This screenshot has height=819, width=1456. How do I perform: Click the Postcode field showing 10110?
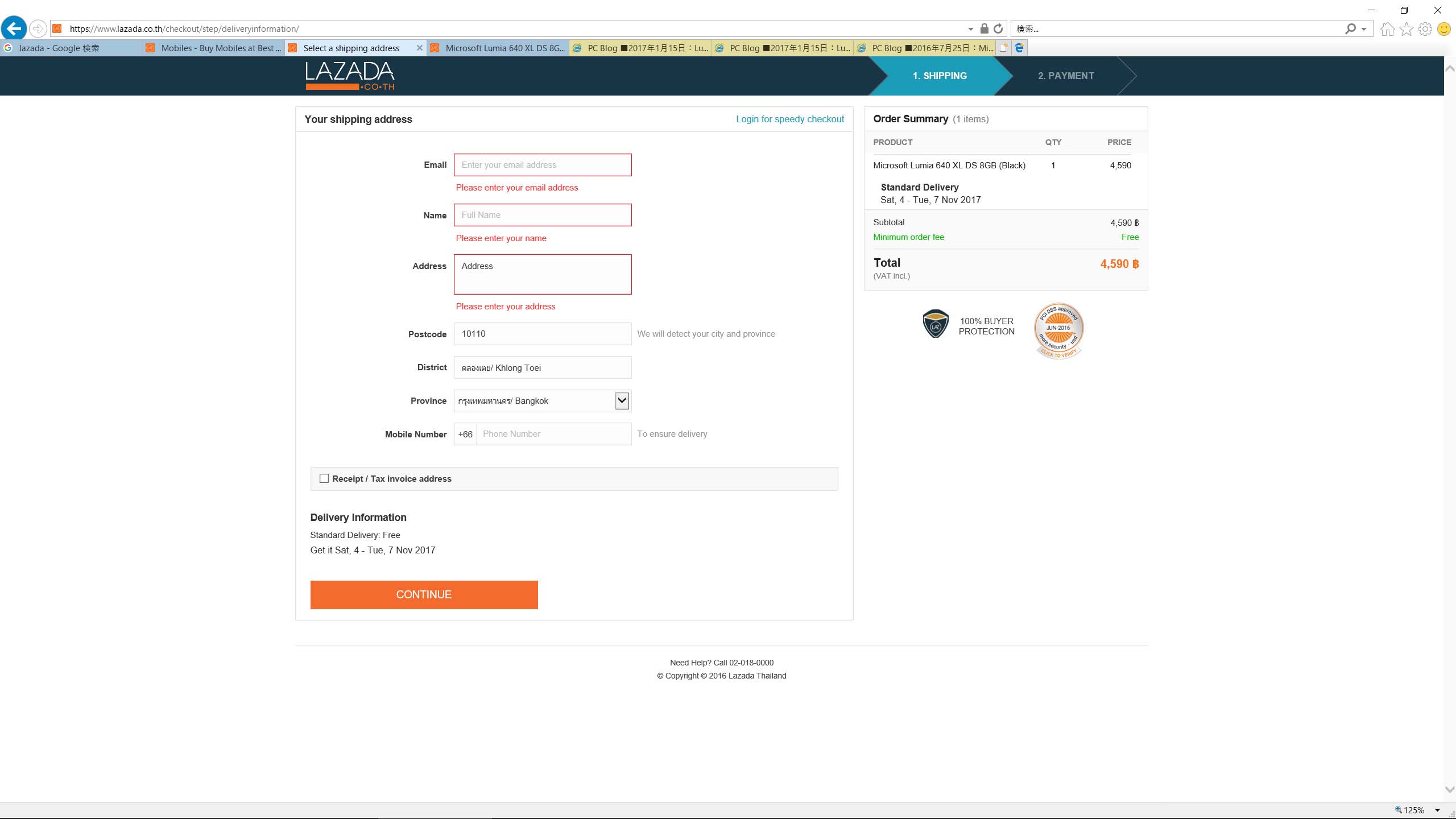point(543,334)
